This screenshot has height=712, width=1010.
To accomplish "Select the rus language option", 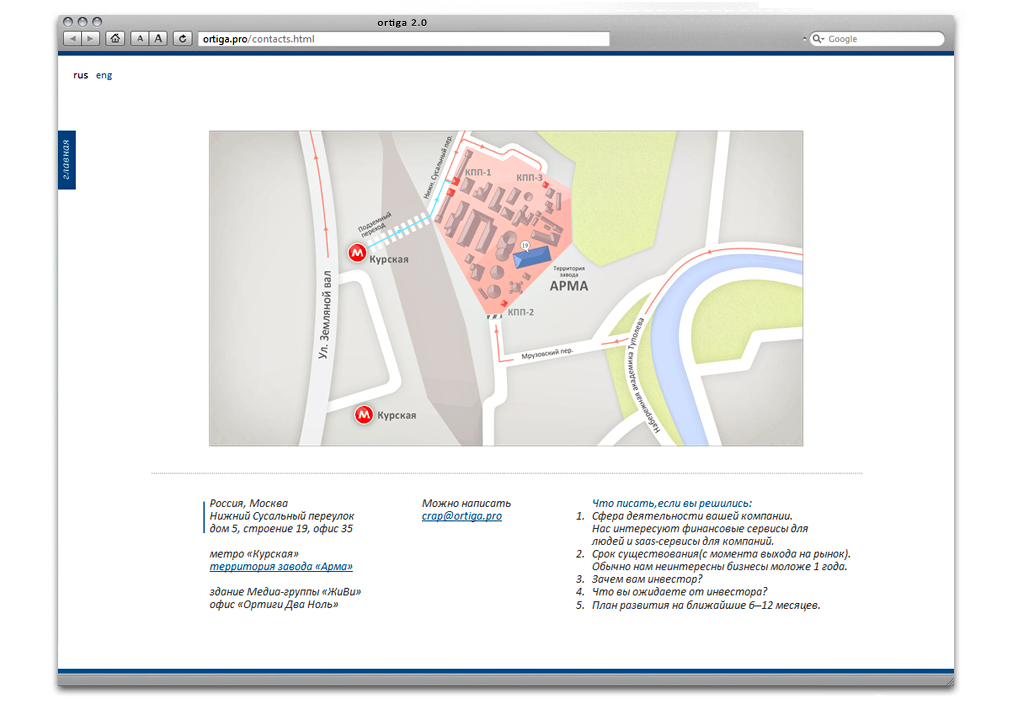I will (81, 76).
